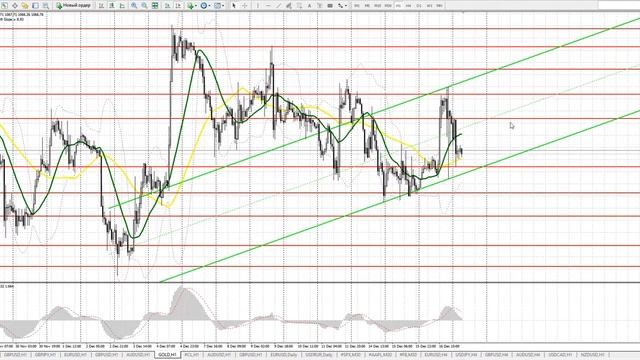Open the EURUSD,Daily chart tab
640x360 pixels.
click(x=284, y=355)
